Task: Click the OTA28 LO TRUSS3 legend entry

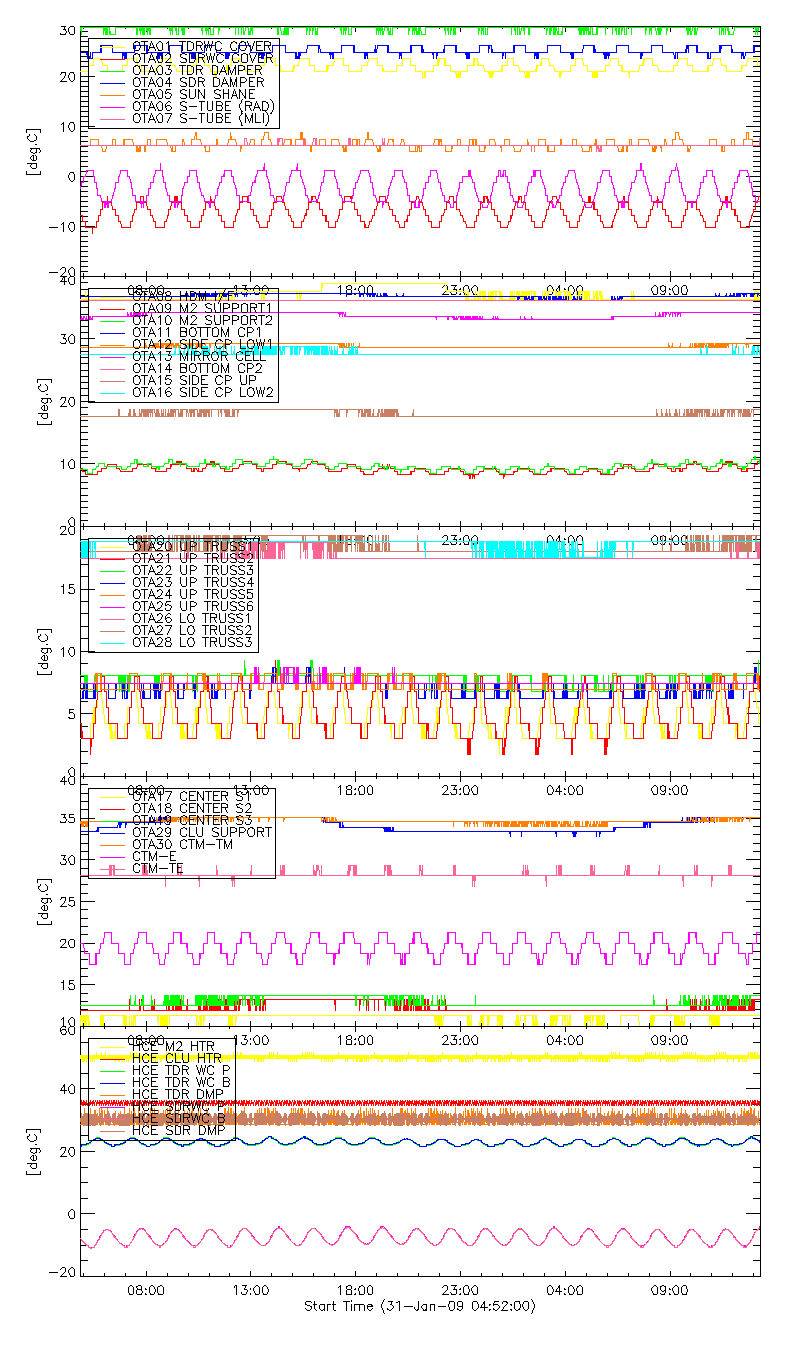Action: [x=192, y=642]
